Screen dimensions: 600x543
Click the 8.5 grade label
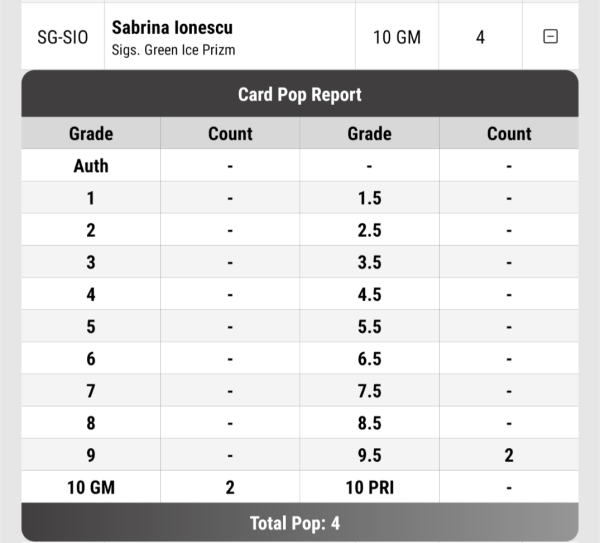[x=369, y=424]
